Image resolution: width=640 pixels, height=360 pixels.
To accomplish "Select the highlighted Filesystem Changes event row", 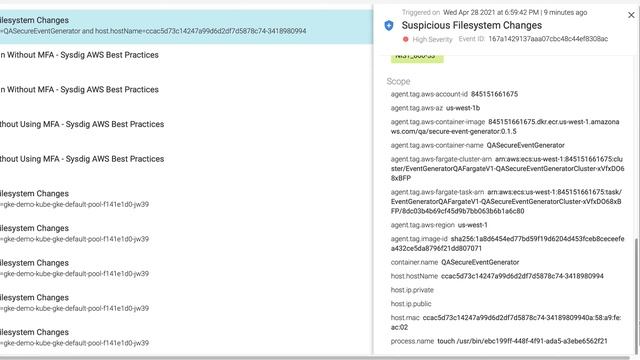I will (186, 27).
